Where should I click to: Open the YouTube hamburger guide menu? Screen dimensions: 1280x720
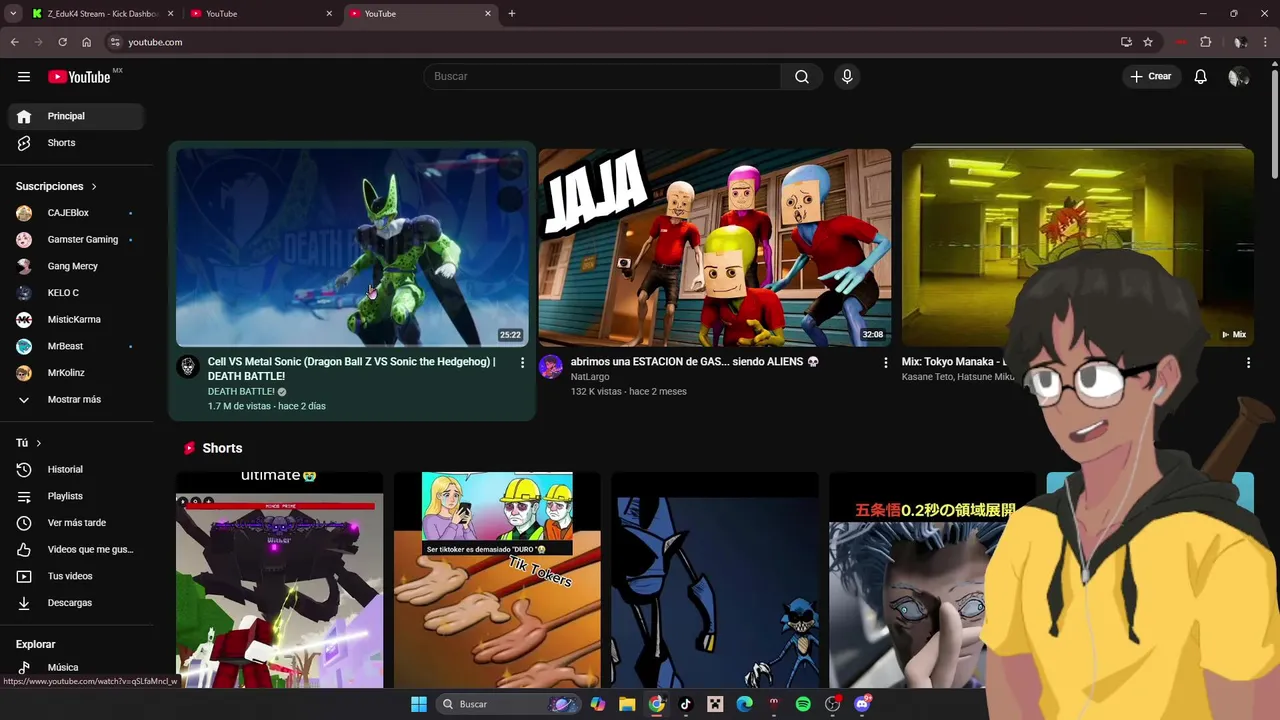[24, 77]
